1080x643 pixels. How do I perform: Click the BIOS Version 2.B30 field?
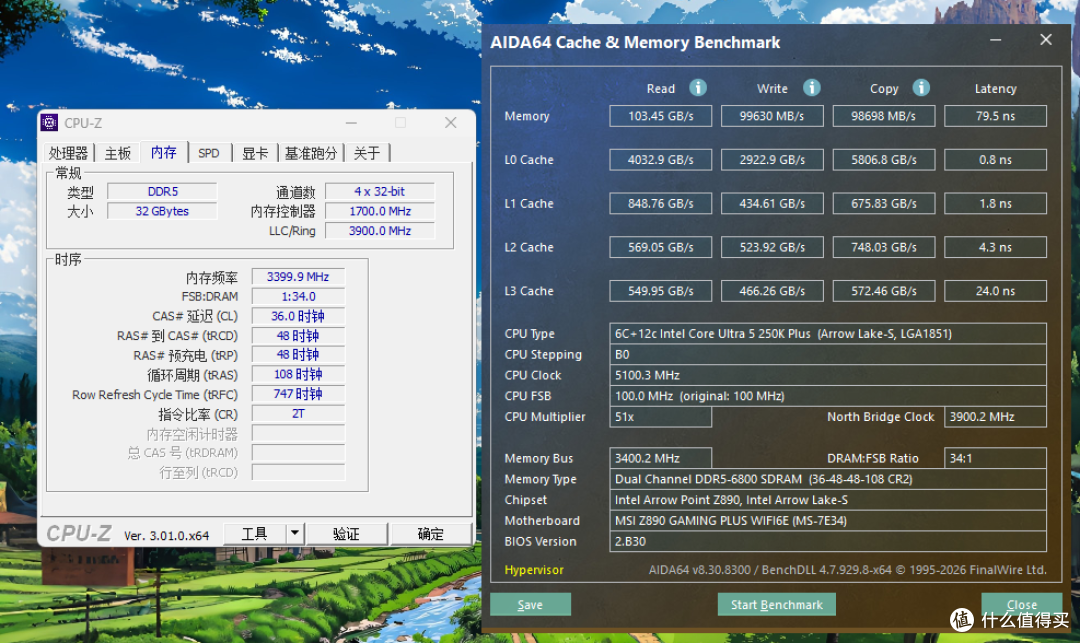pos(828,541)
